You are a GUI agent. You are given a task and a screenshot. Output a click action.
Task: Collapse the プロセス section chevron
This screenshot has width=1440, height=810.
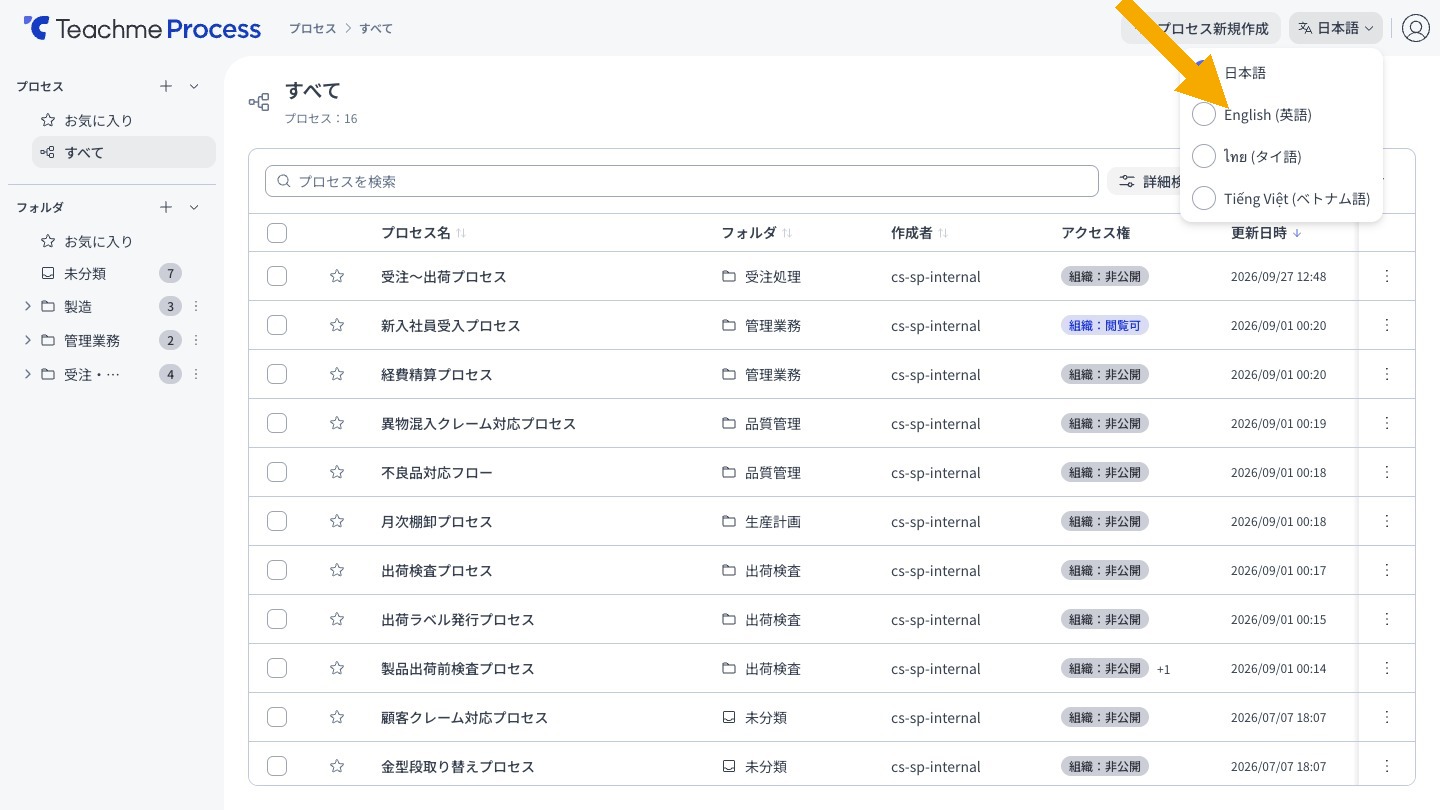(194, 86)
